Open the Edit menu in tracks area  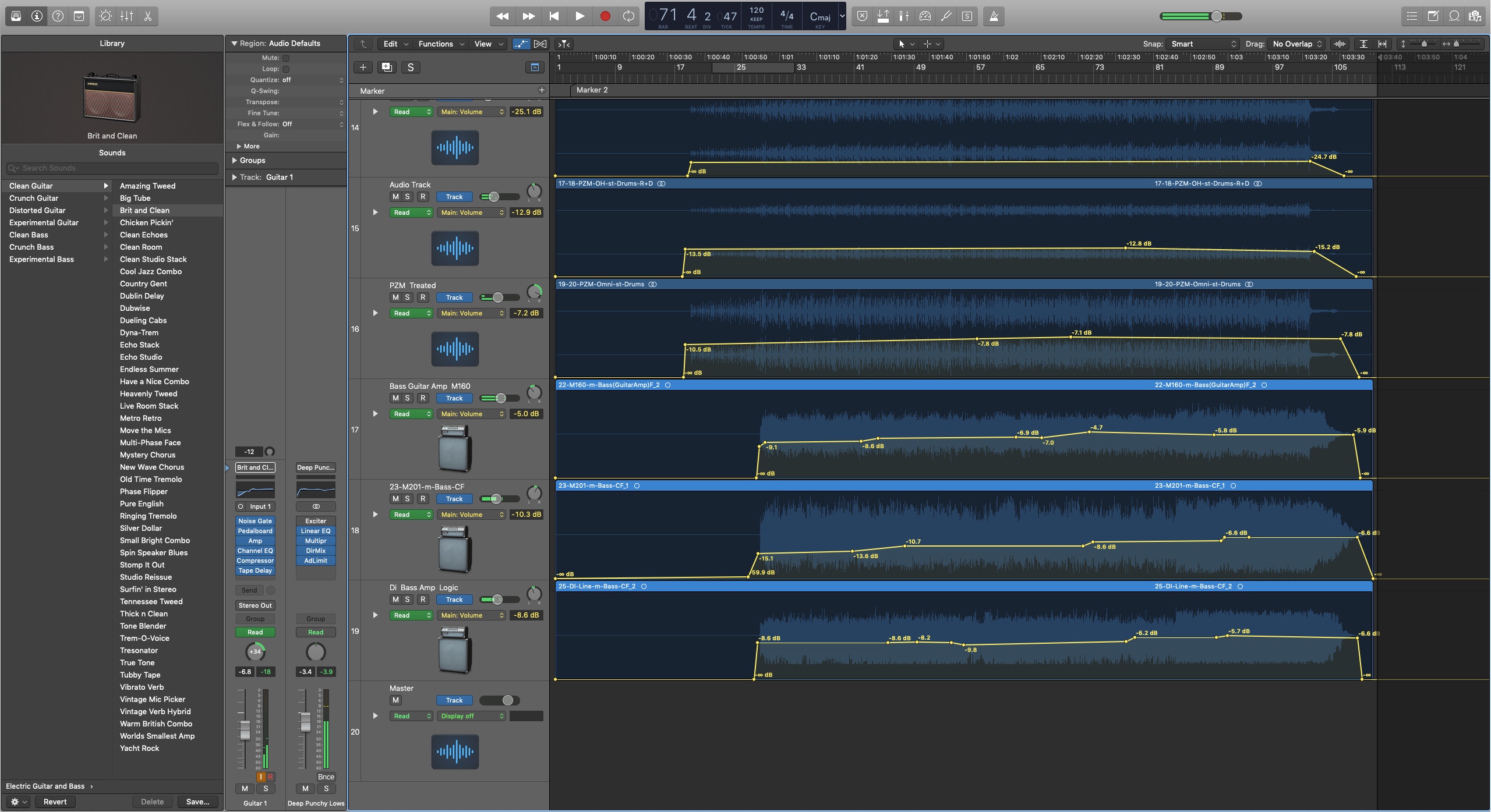point(396,44)
